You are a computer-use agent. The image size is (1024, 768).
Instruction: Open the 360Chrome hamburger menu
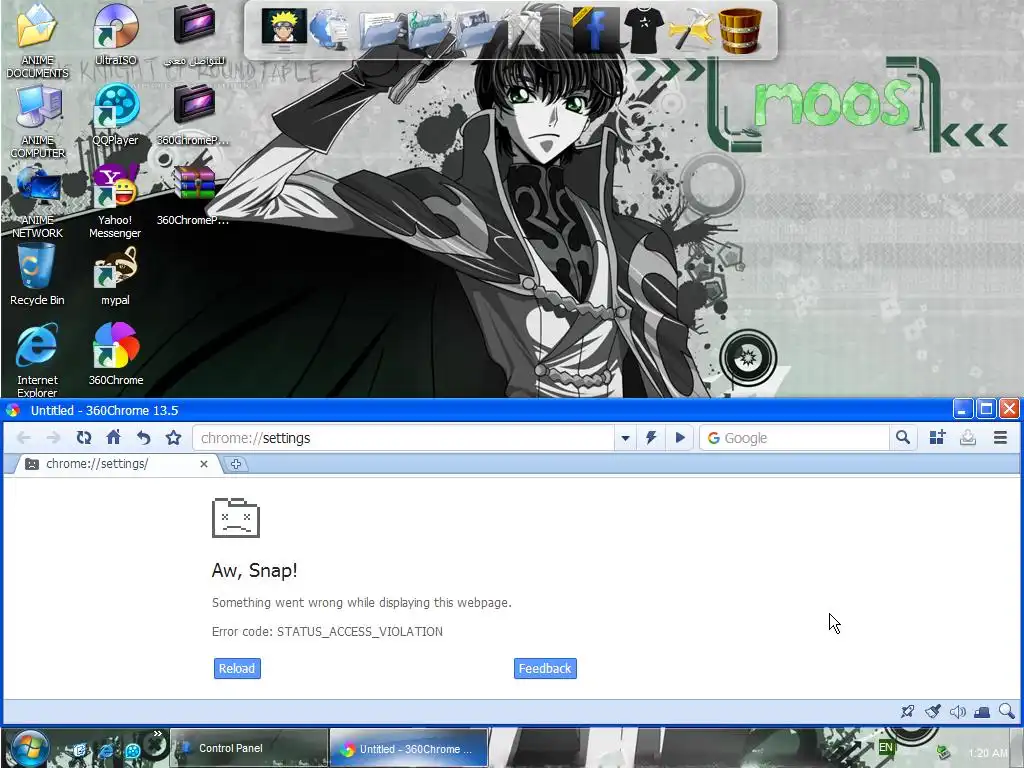(1000, 438)
